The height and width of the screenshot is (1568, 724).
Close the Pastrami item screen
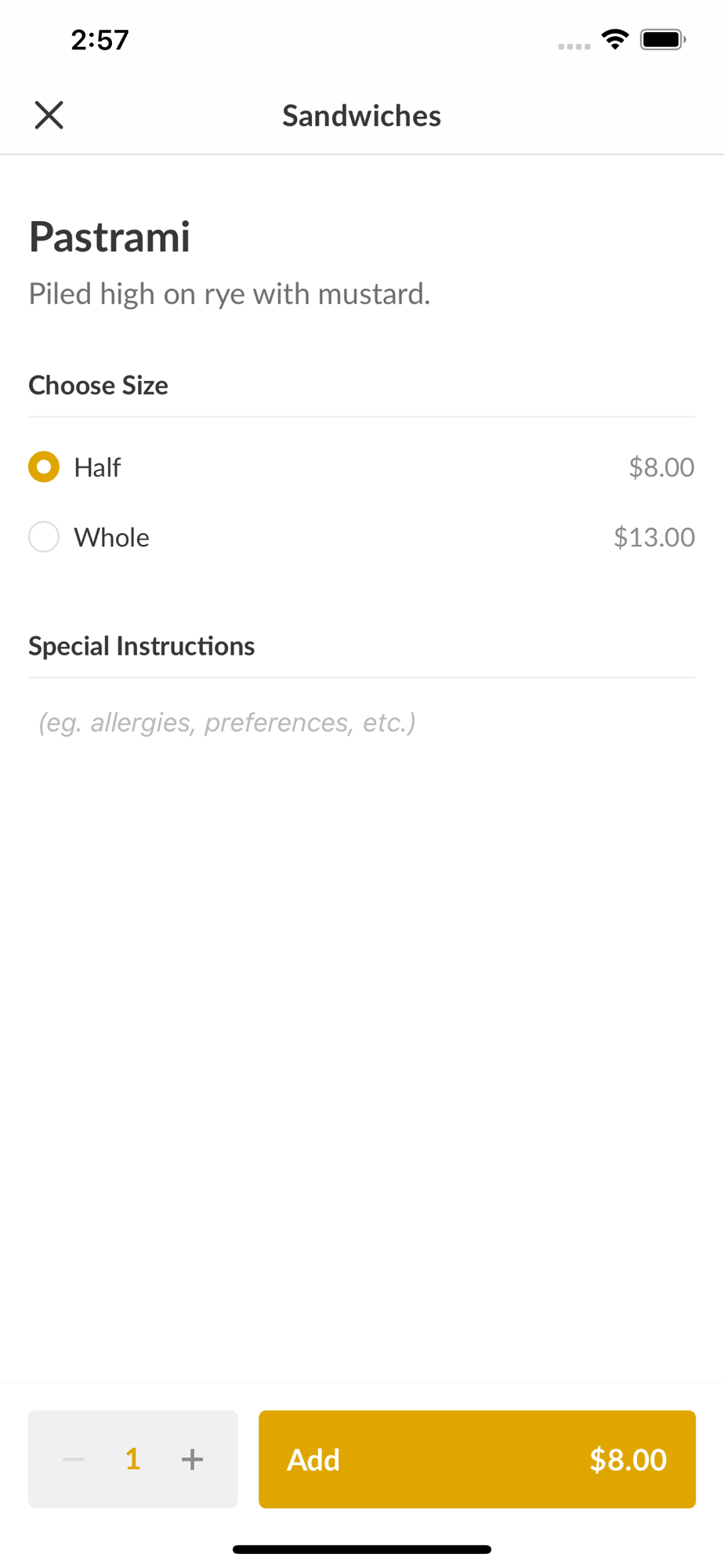click(x=49, y=115)
